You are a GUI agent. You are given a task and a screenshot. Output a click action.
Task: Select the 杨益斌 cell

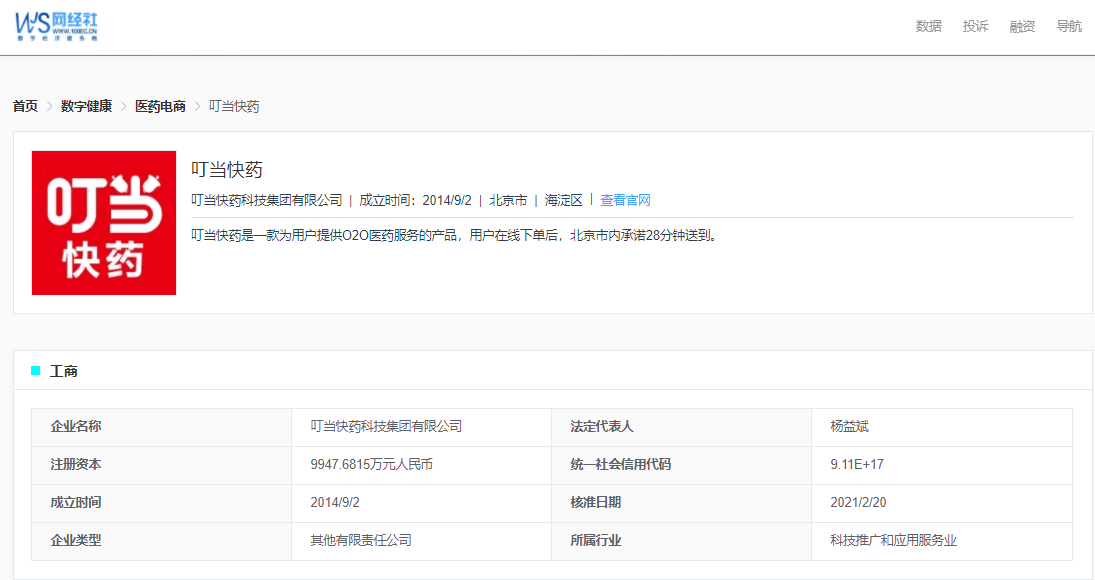942,426
